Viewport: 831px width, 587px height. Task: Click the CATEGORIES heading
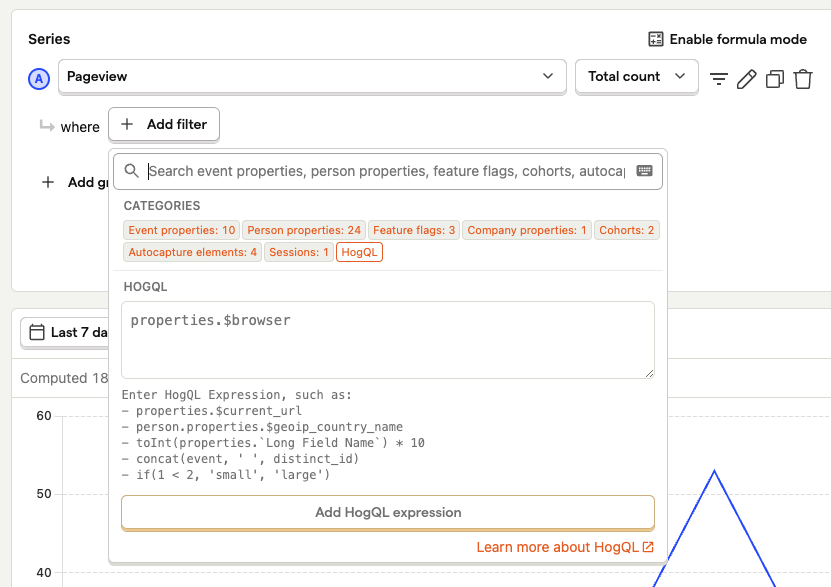pyautogui.click(x=162, y=206)
